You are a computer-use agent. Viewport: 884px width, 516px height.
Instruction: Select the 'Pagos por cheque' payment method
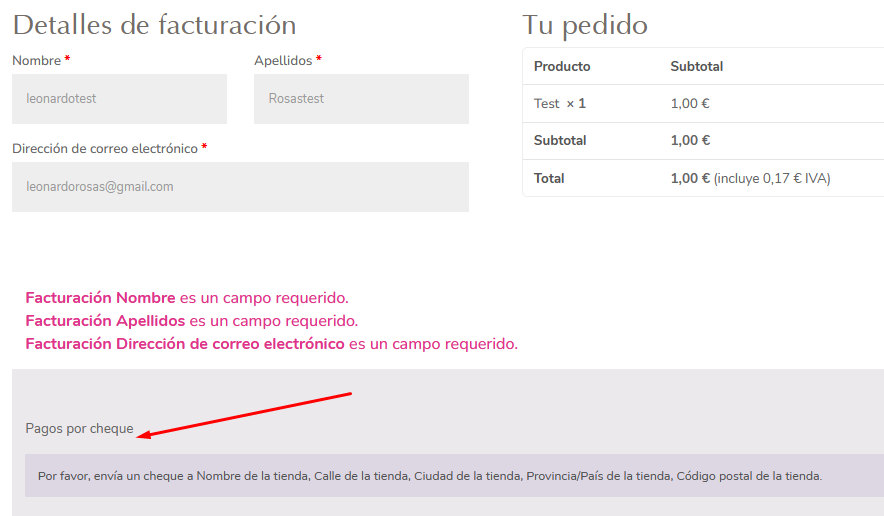coord(79,429)
